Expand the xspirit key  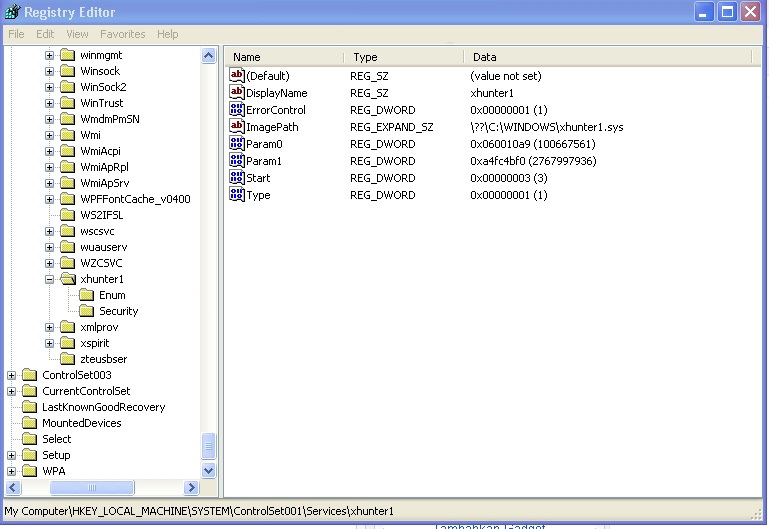point(49,343)
